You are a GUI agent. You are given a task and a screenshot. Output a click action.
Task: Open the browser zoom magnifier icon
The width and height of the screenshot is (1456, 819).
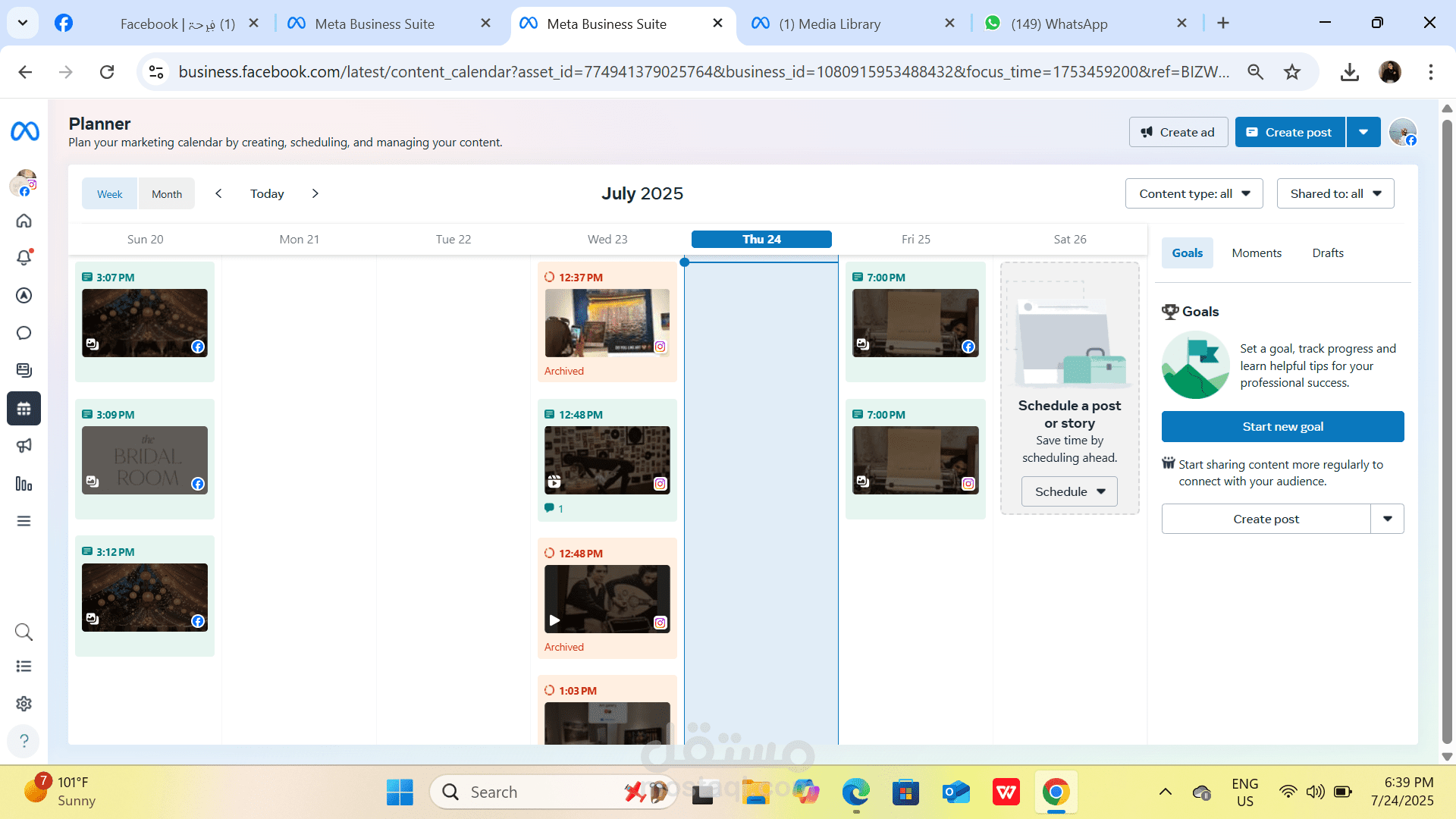click(1256, 72)
